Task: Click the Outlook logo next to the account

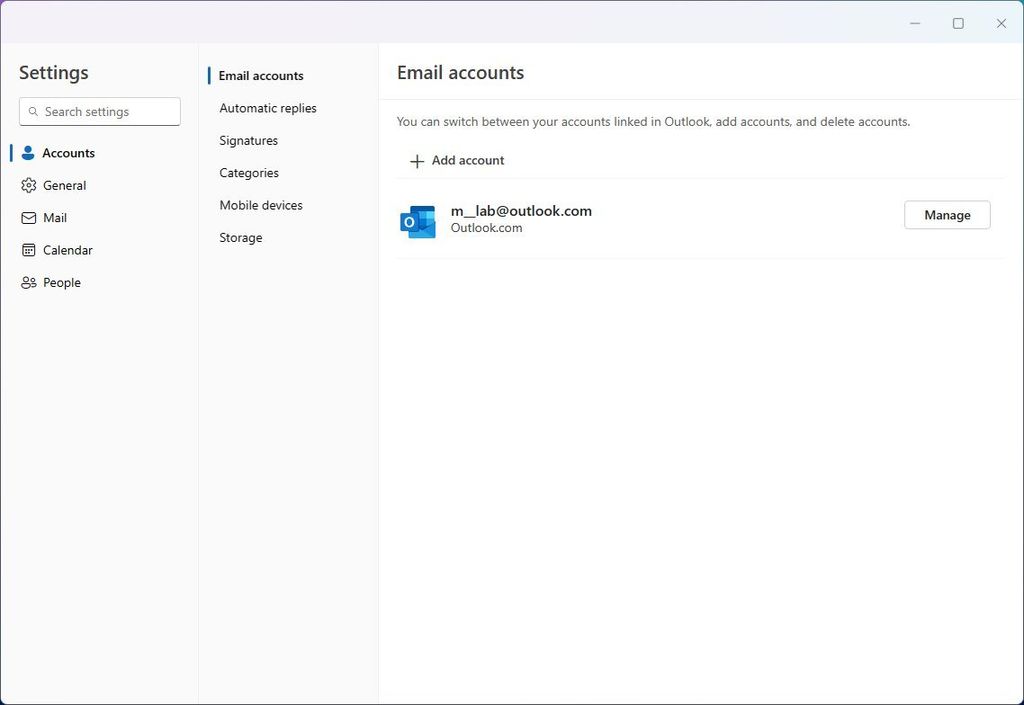Action: pyautogui.click(x=417, y=220)
